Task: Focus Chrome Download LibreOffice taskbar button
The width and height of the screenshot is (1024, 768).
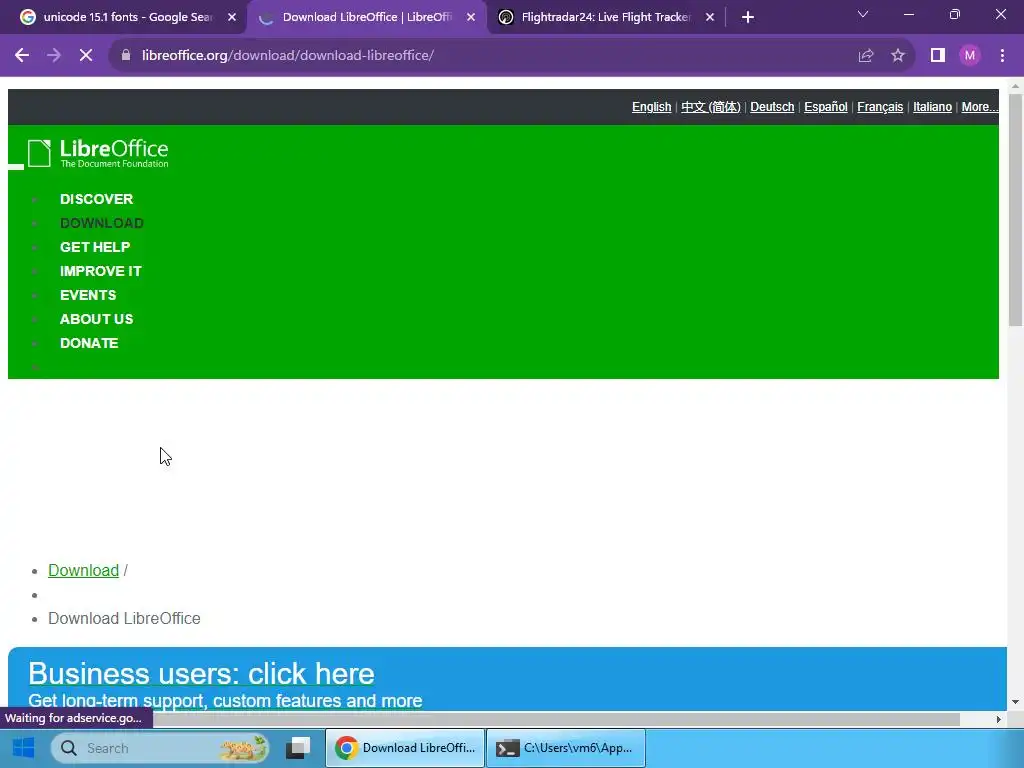Action: [405, 748]
